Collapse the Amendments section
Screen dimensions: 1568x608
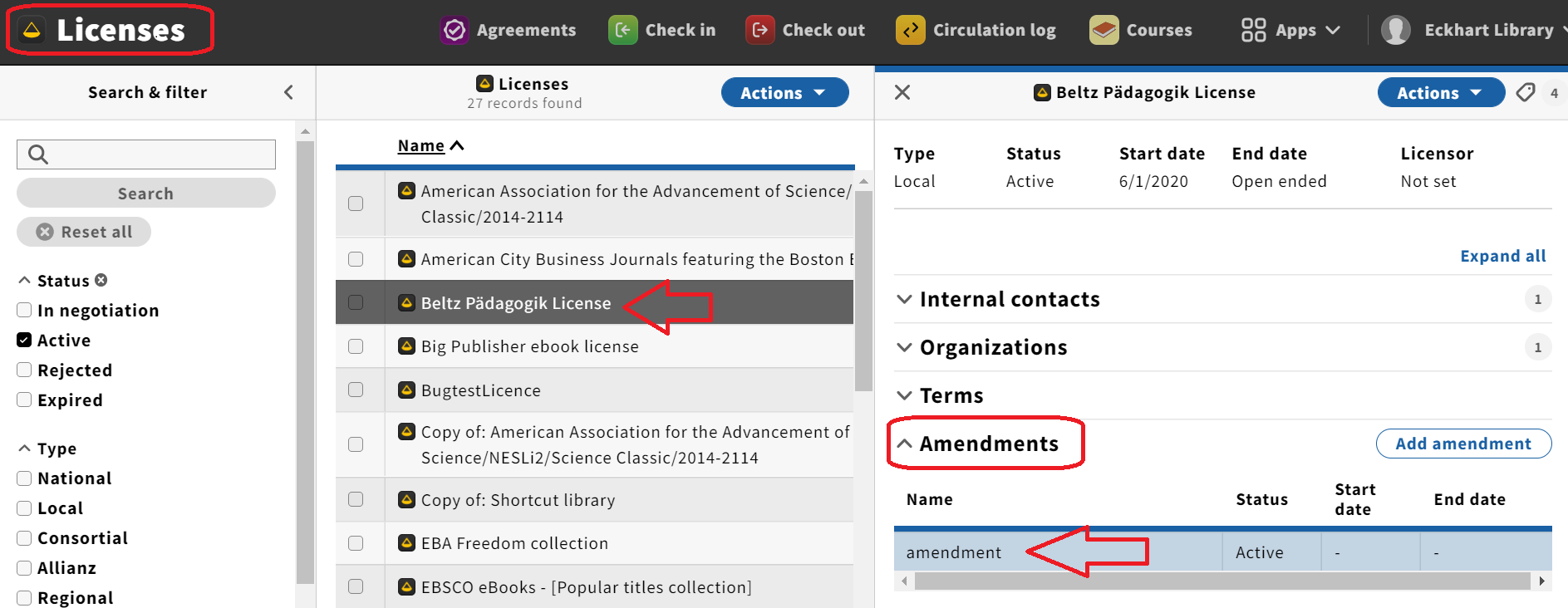(978, 444)
